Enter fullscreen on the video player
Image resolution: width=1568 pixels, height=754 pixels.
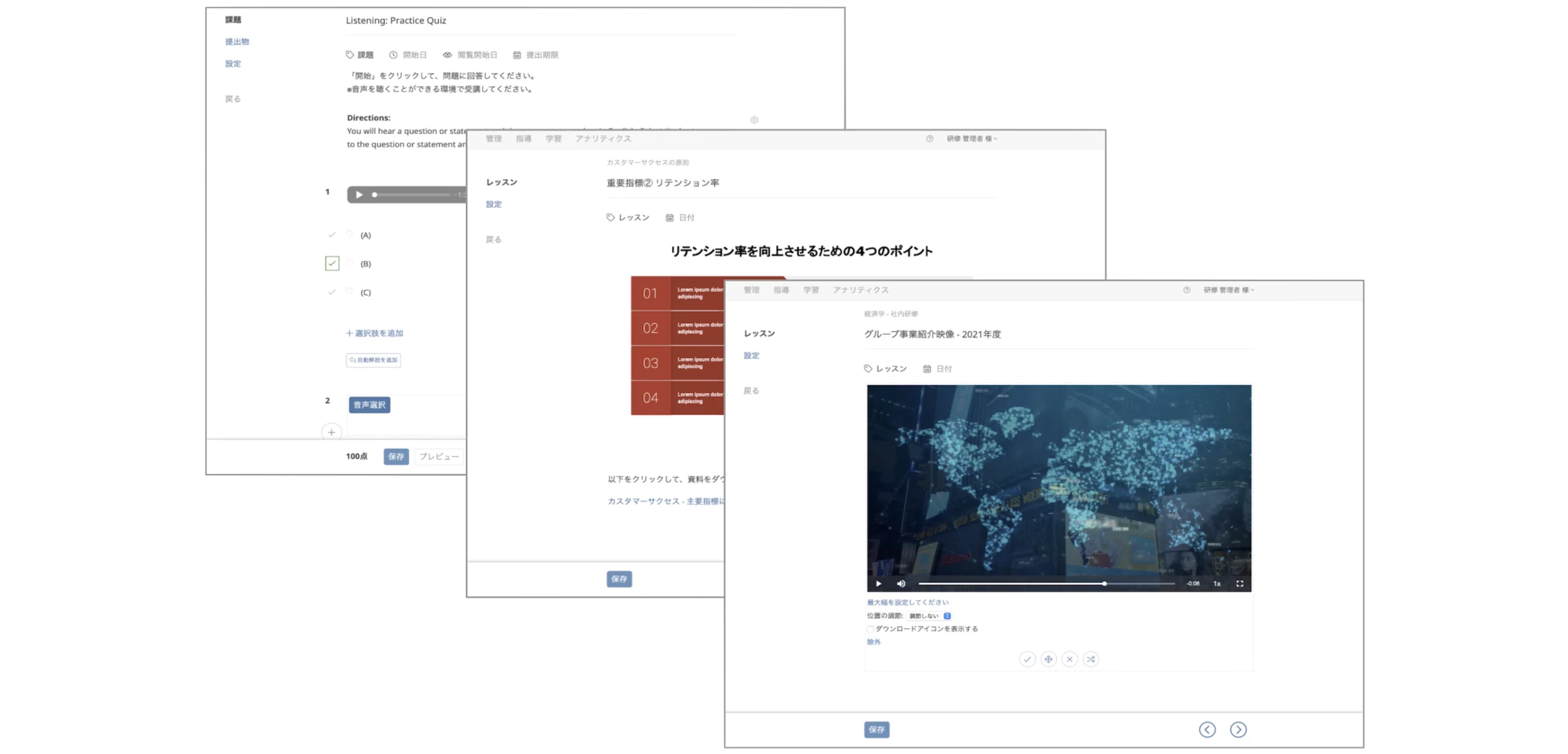[x=1239, y=583]
